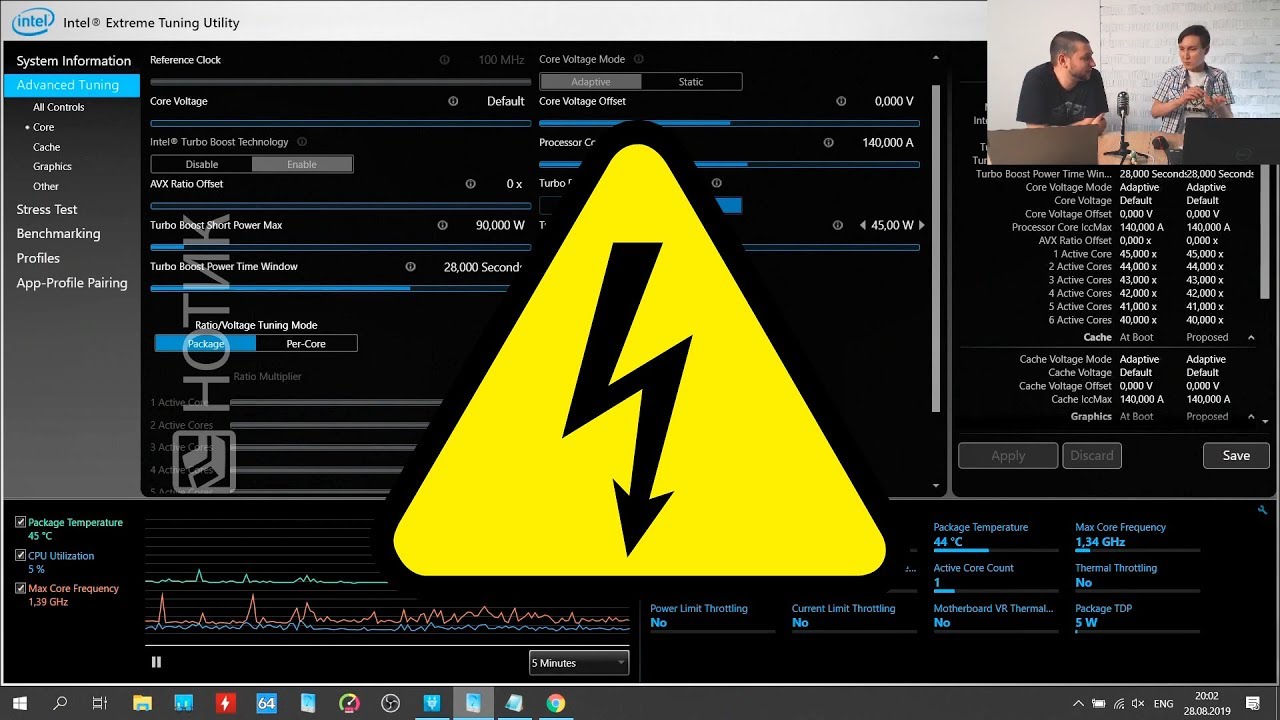1280x720 pixels.
Task: Open App-Profile Pairing section
Action: [x=72, y=283]
